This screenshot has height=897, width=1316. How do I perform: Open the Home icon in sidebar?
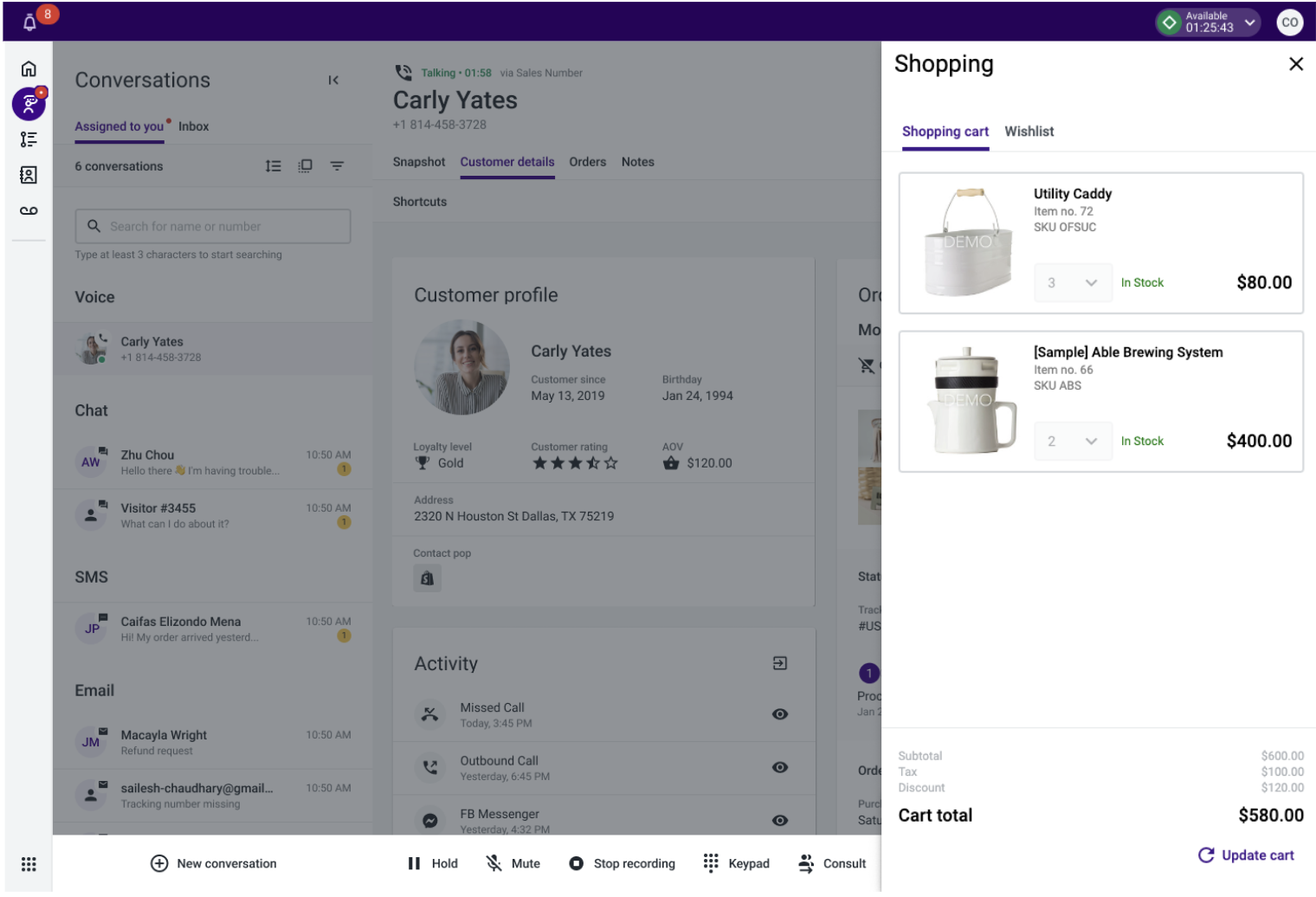tap(29, 68)
